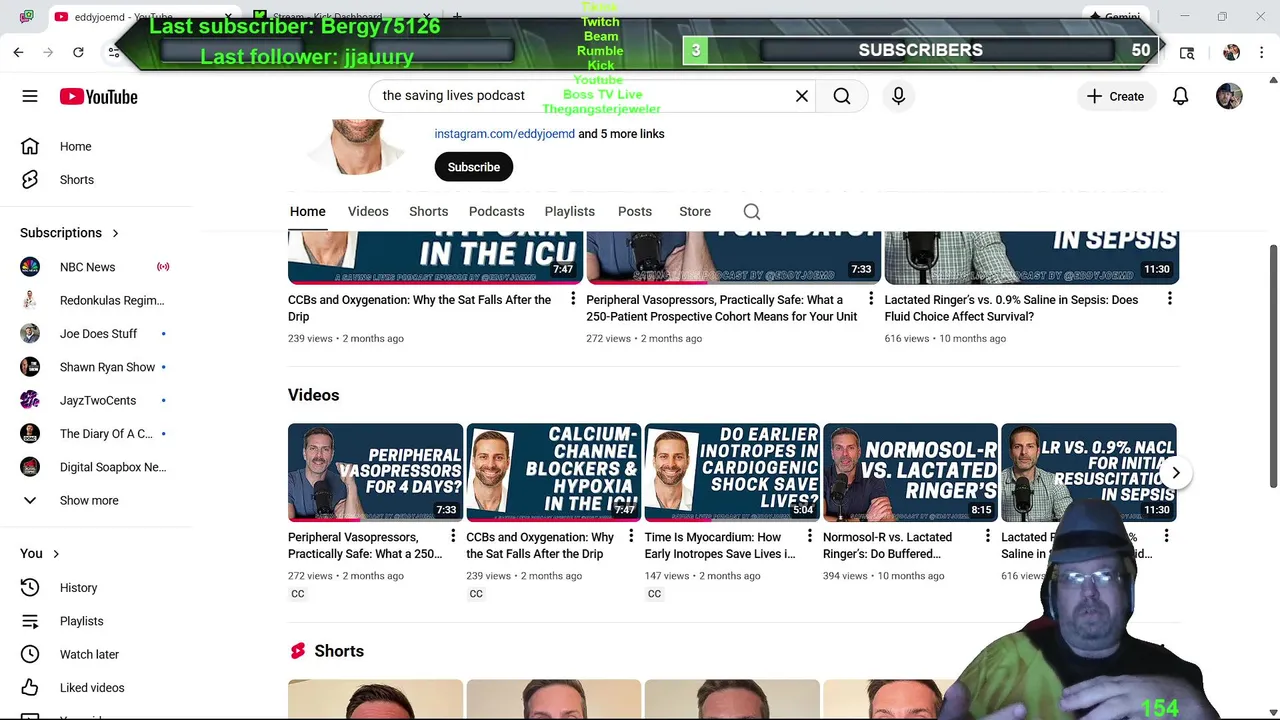Viewport: 1280px width, 720px height.
Task: Click the Create button
Action: (1115, 96)
